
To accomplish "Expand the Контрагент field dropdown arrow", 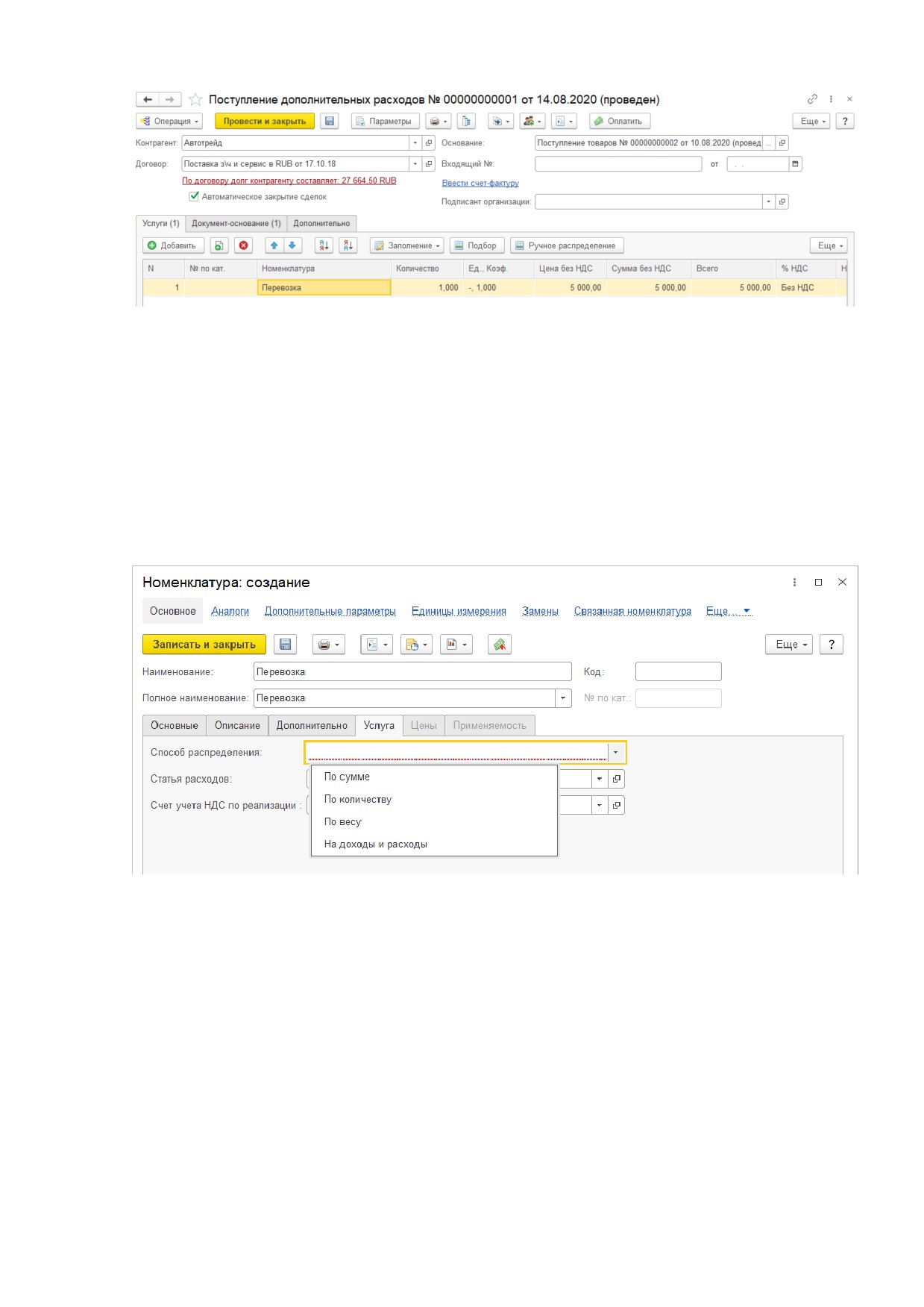I will (415, 142).
